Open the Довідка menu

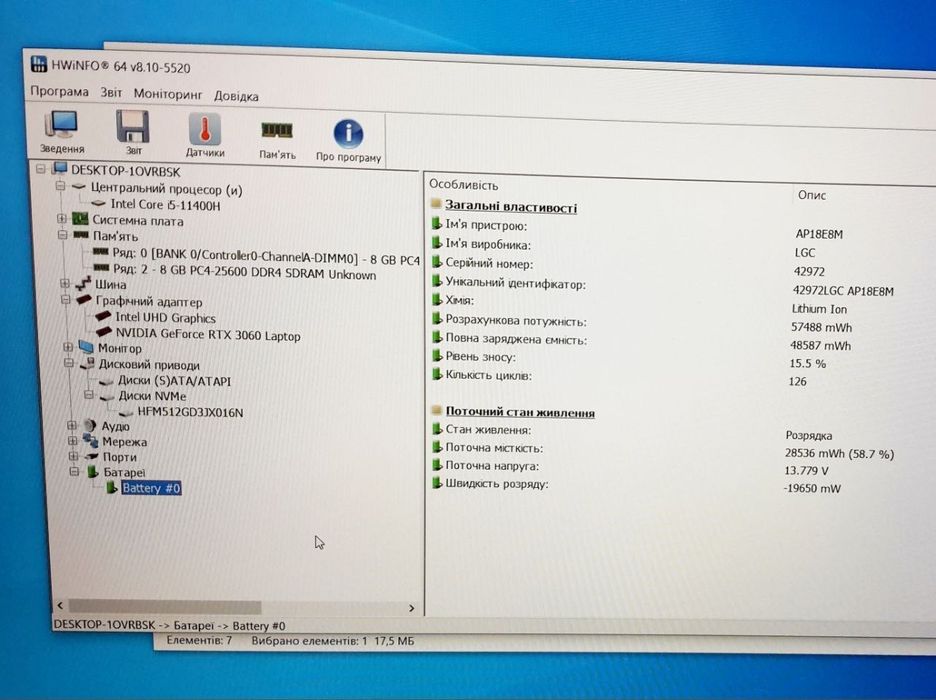[x=236, y=95]
